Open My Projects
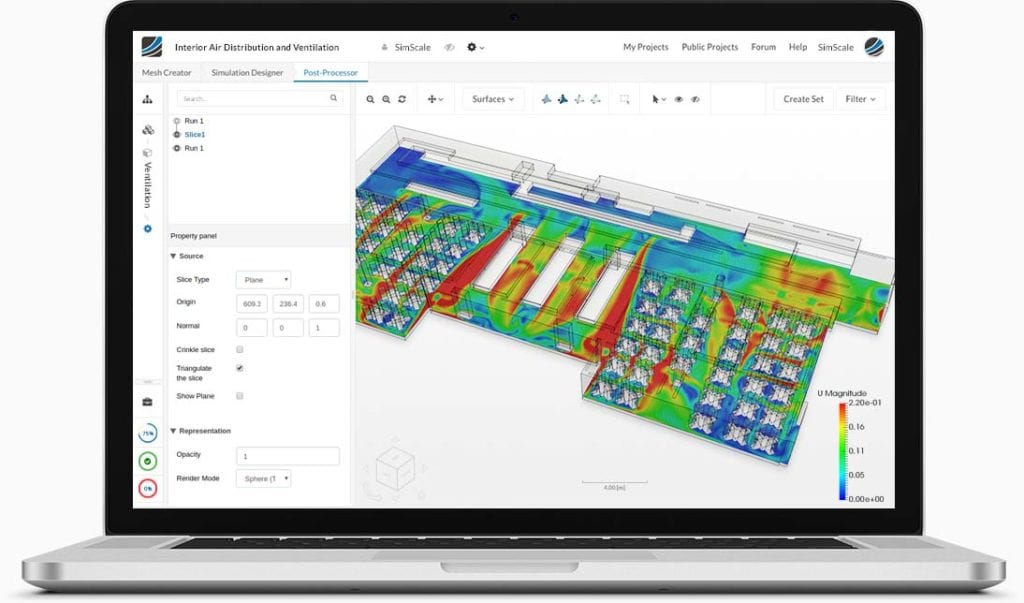 pos(645,47)
